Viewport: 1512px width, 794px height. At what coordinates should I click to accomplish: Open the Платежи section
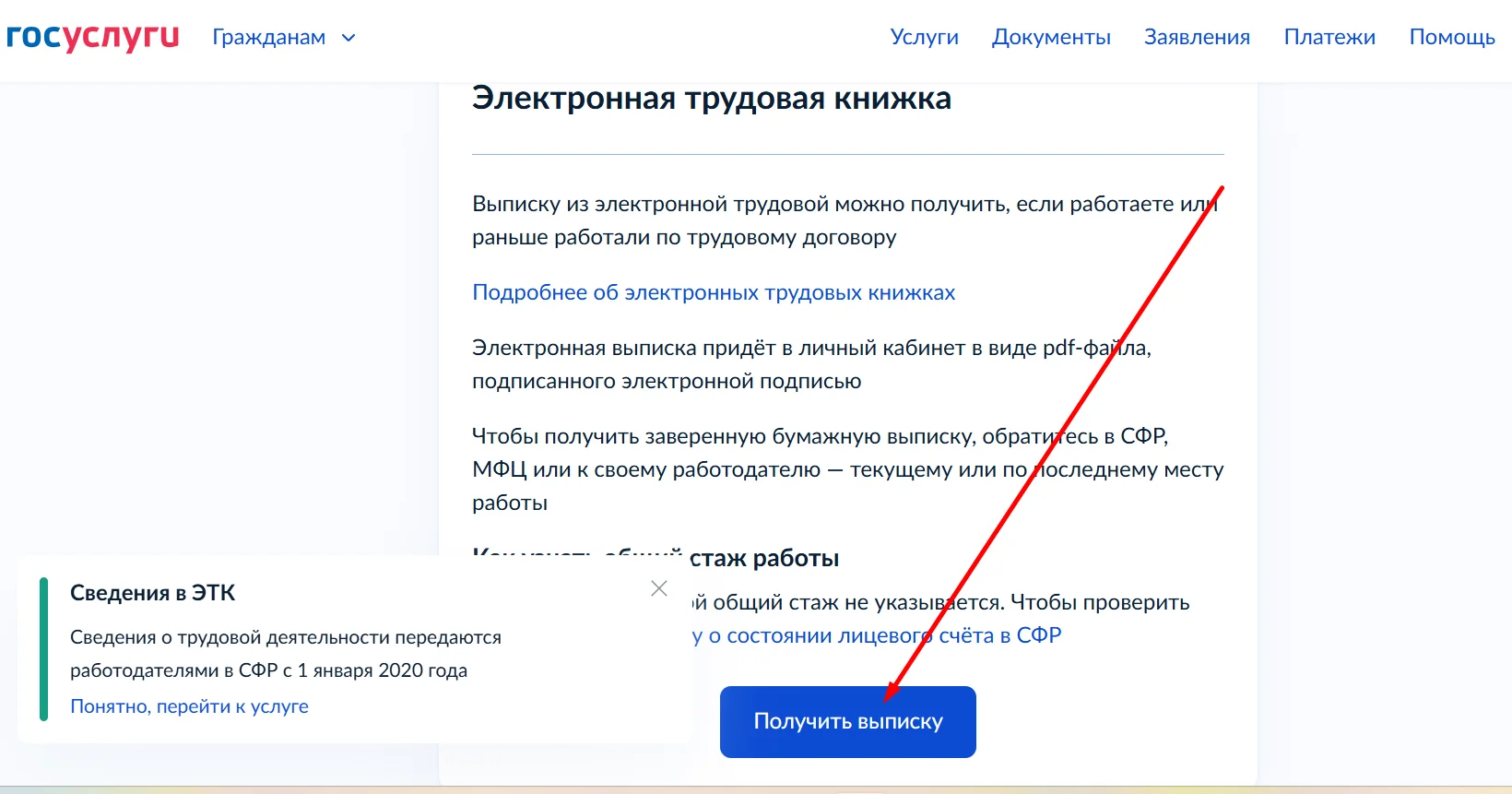coord(1329,37)
